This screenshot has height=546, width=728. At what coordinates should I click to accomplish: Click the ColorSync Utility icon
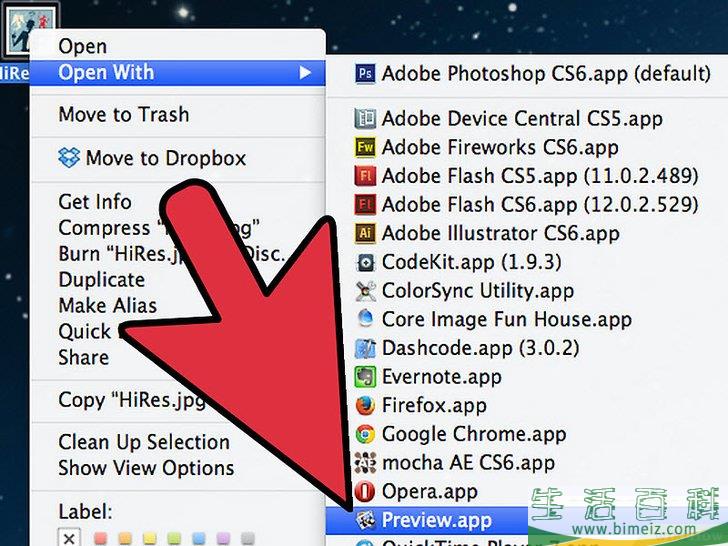point(365,291)
